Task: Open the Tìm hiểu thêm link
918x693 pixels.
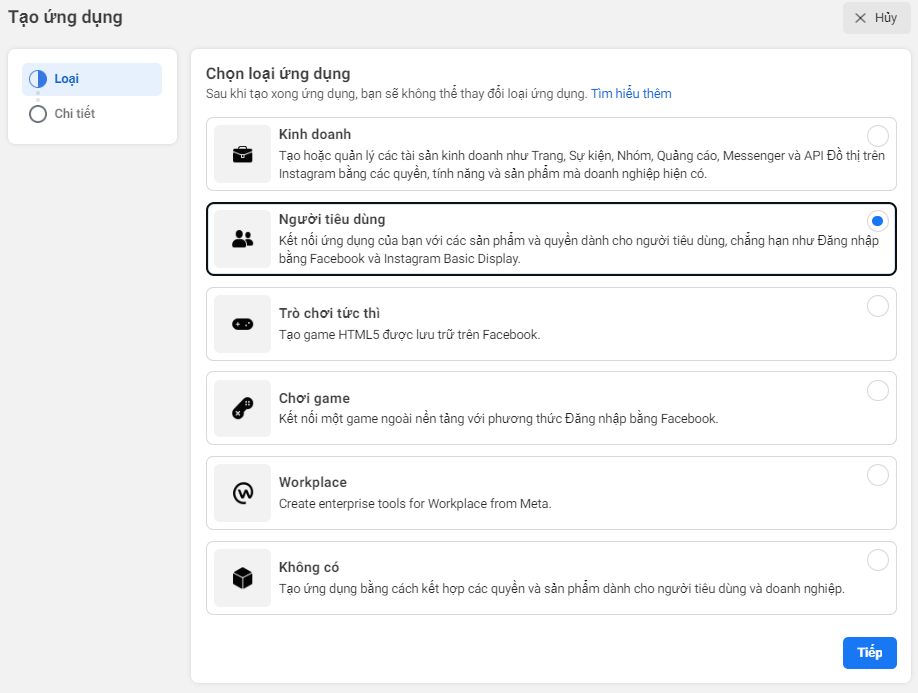Action: tap(631, 94)
